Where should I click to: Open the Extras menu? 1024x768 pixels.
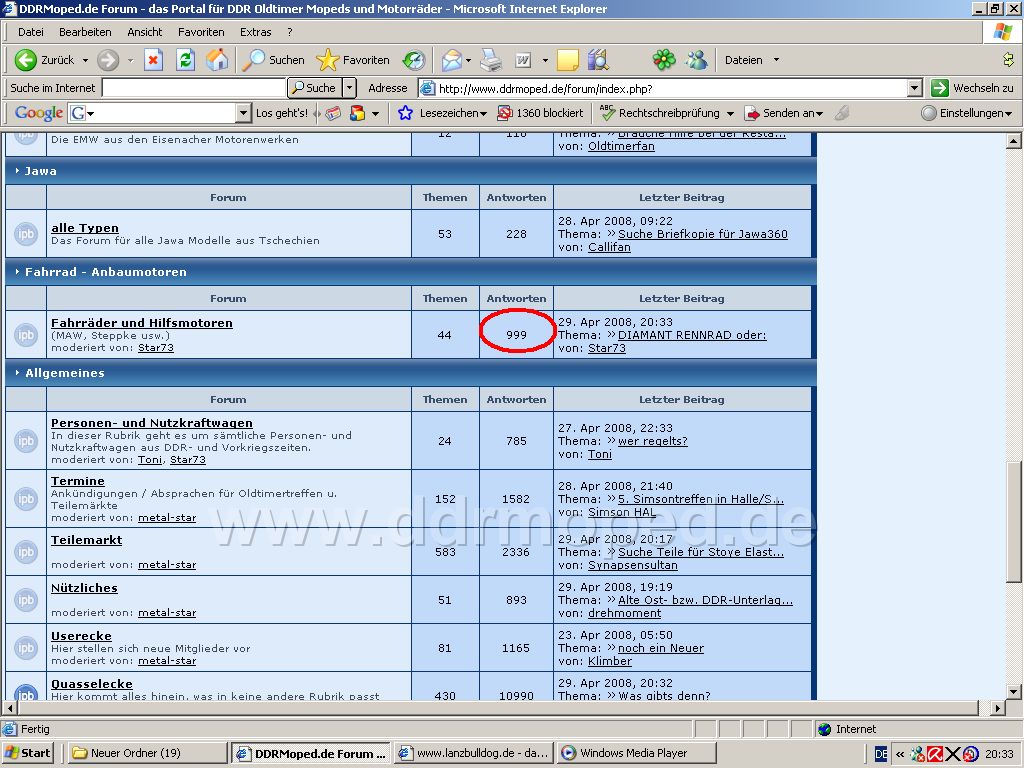(255, 32)
